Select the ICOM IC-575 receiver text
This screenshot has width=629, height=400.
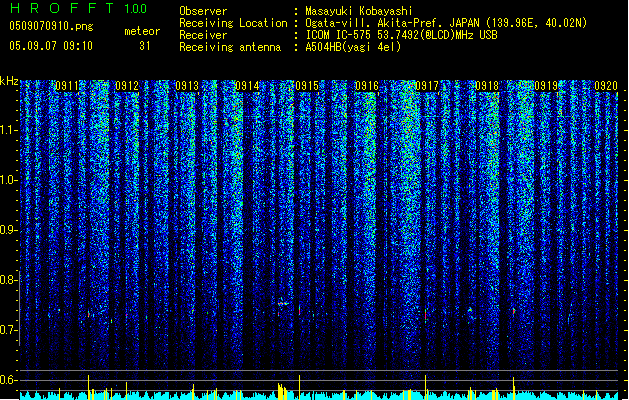[402, 35]
